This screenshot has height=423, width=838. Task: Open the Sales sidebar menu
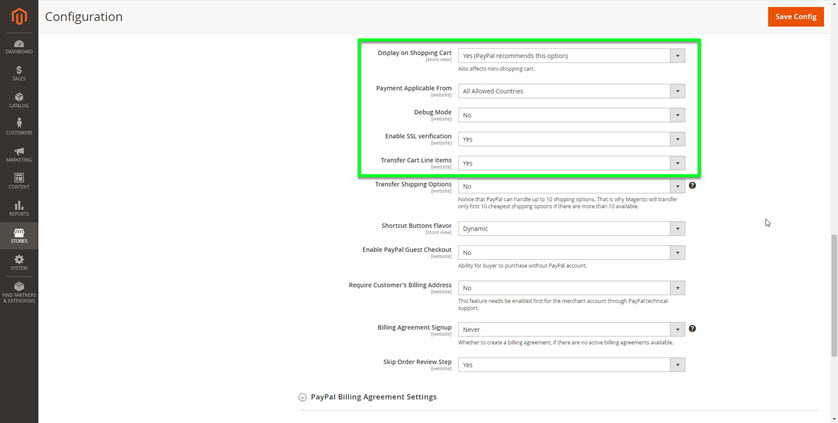point(19,73)
